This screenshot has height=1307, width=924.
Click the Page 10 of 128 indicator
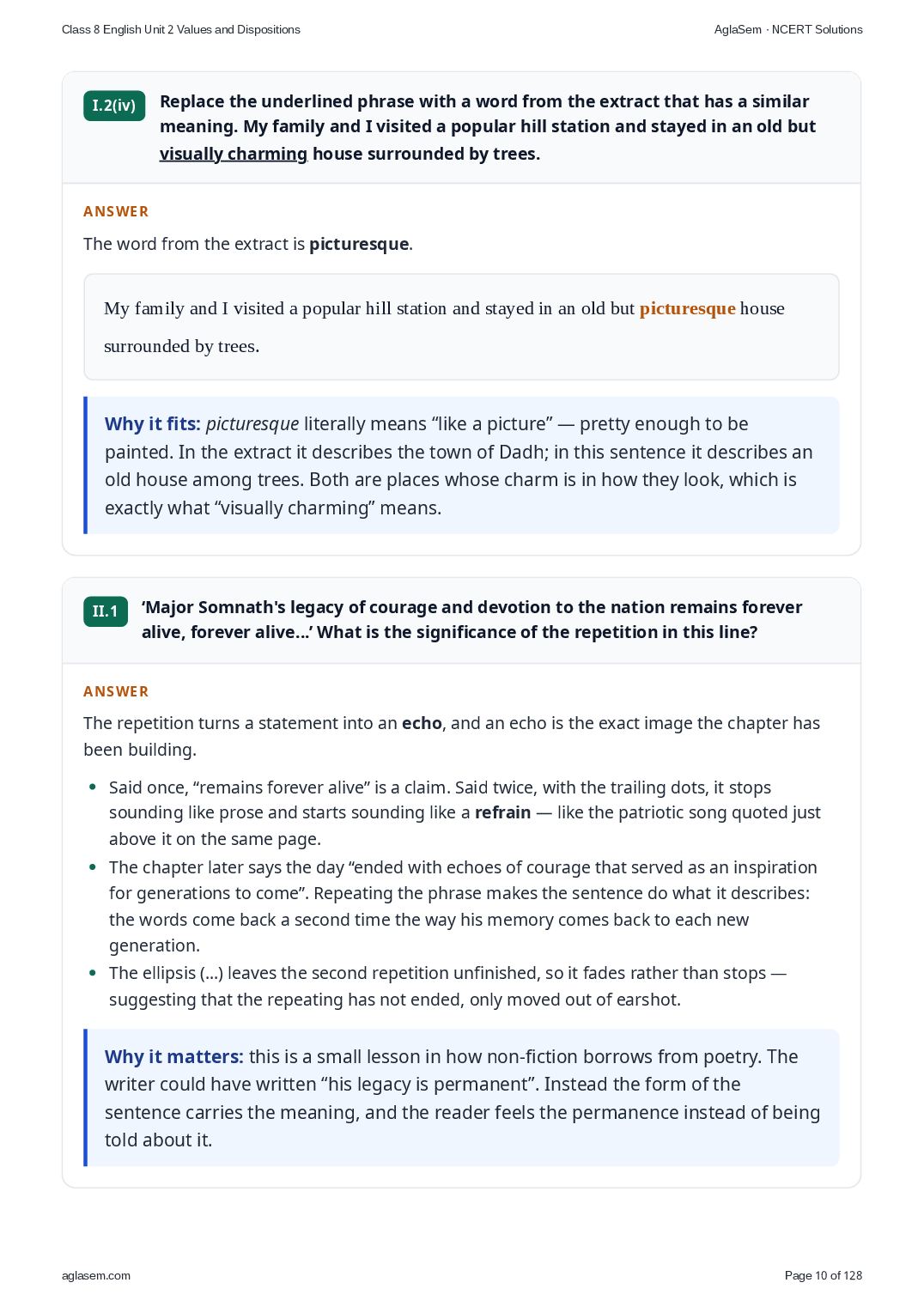pyautogui.click(x=824, y=1275)
